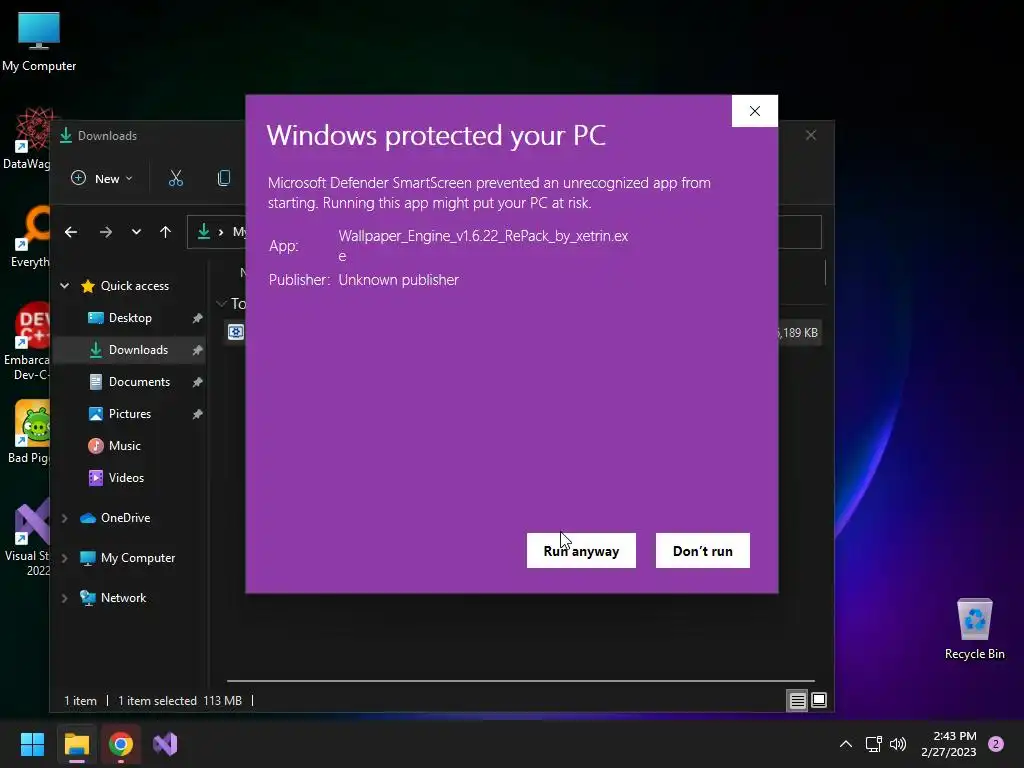This screenshot has height=768, width=1024.
Task: Open Music in the navigation pane
Action: coord(124,445)
